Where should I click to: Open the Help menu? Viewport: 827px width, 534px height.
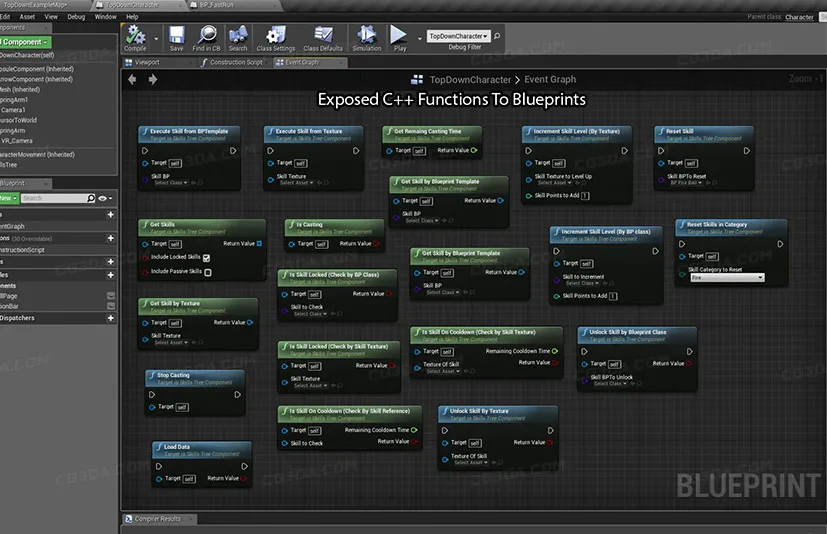click(x=132, y=17)
